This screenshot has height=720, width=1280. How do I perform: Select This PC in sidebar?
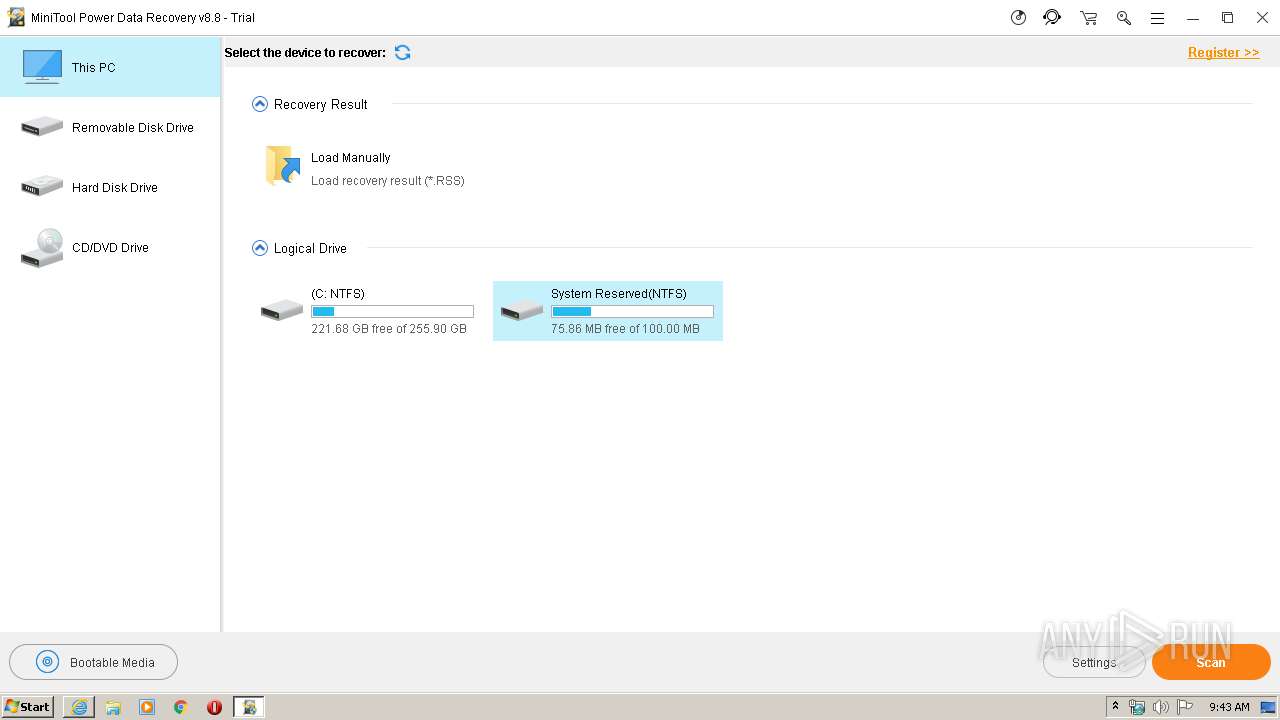[110, 67]
